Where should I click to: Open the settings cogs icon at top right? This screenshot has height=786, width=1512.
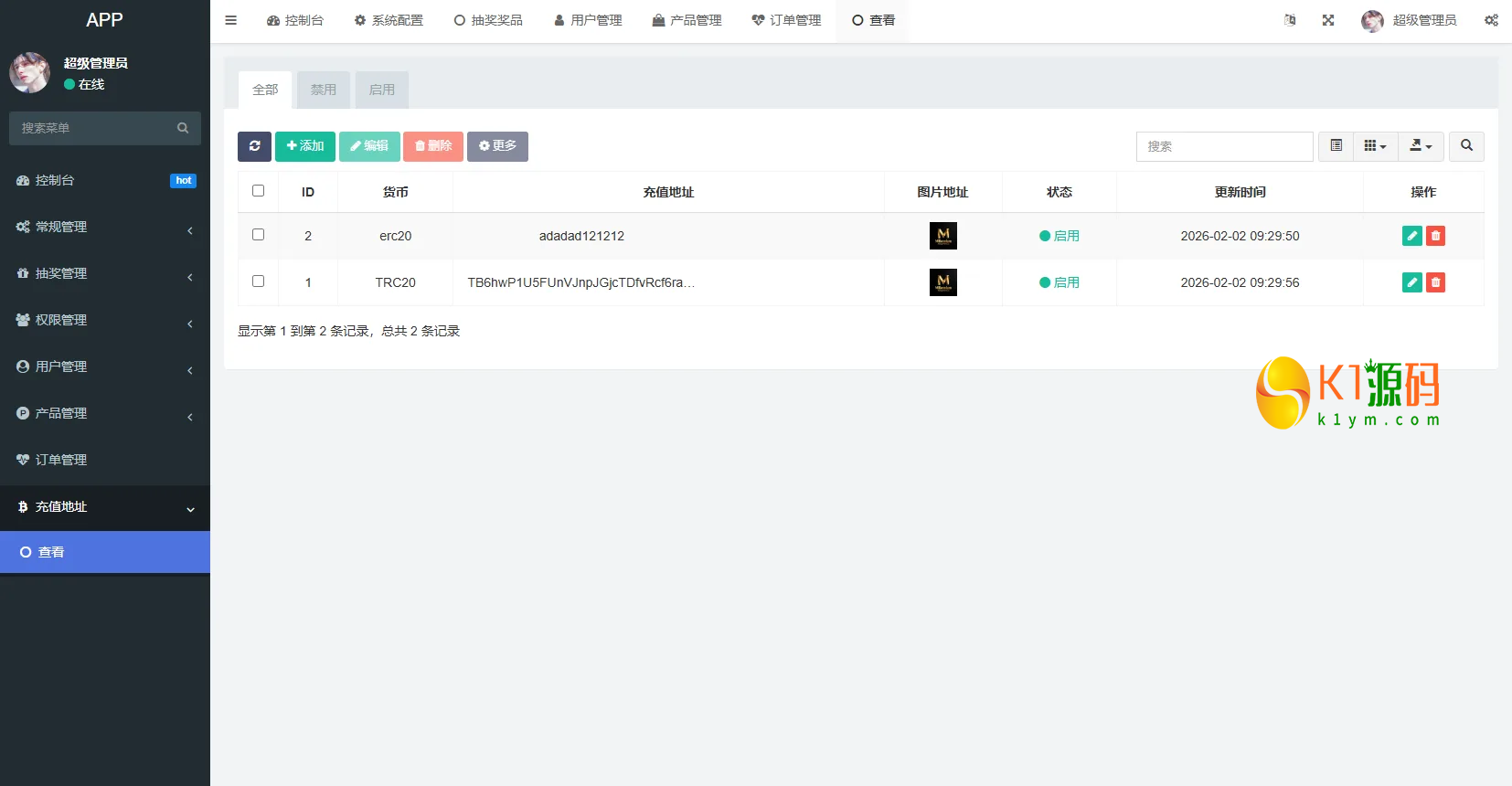tap(1491, 20)
